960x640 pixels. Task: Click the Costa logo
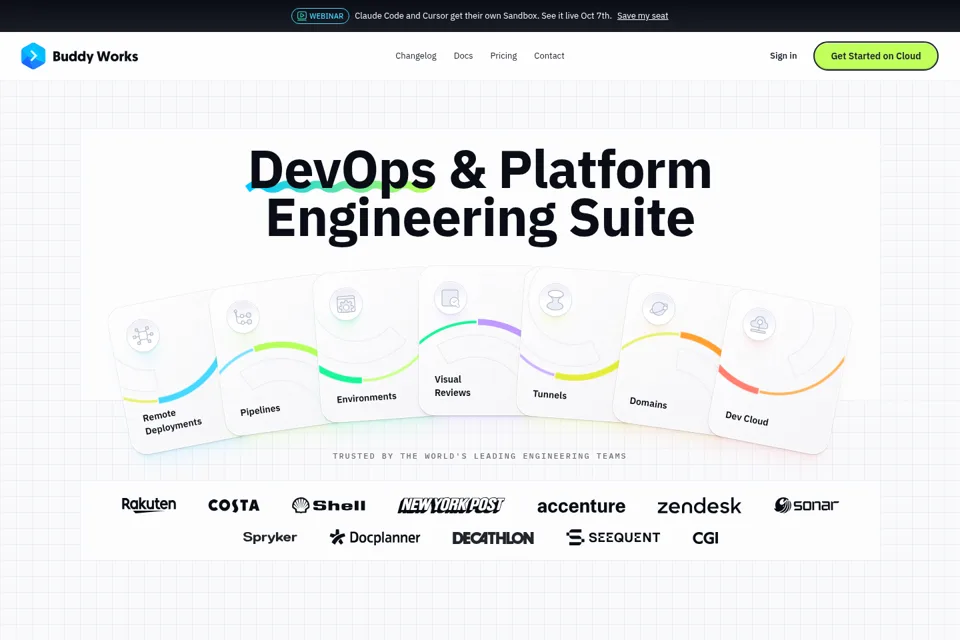(x=234, y=505)
